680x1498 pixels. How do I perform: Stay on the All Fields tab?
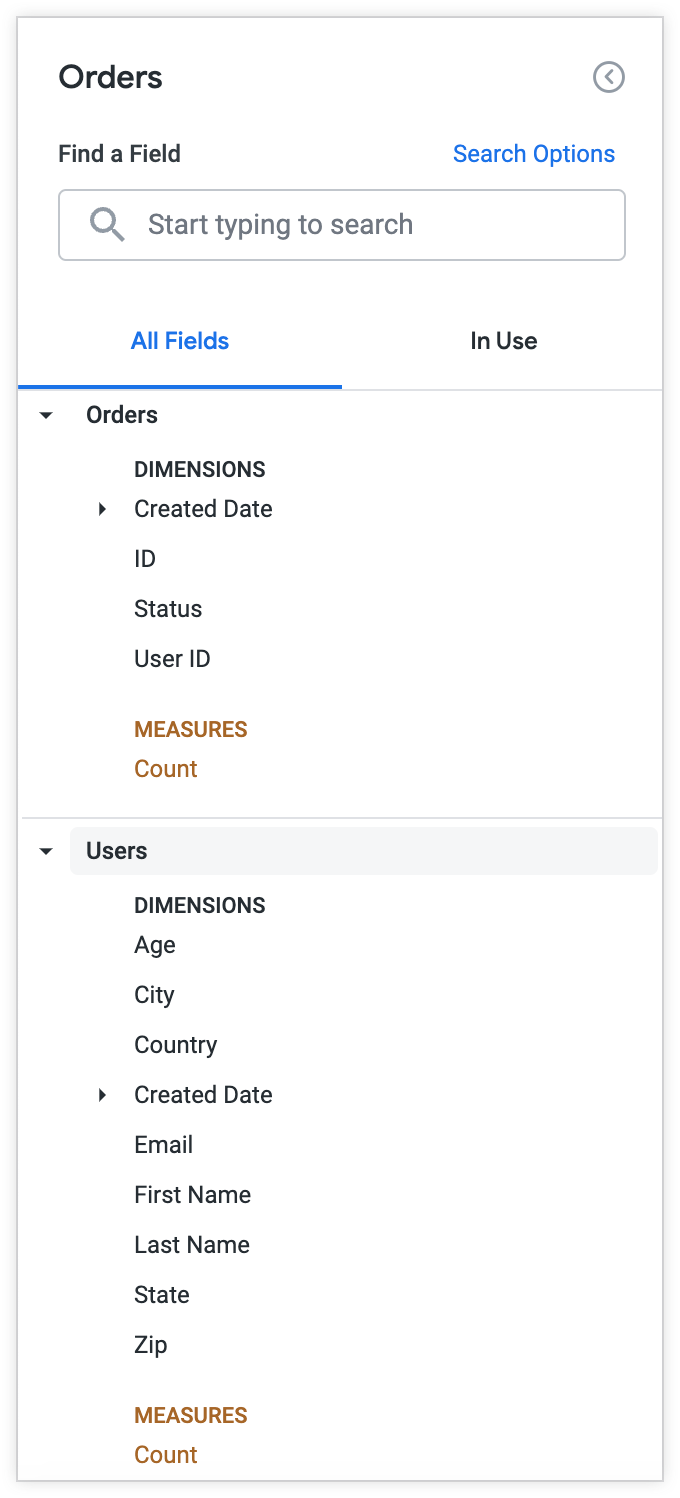click(180, 341)
